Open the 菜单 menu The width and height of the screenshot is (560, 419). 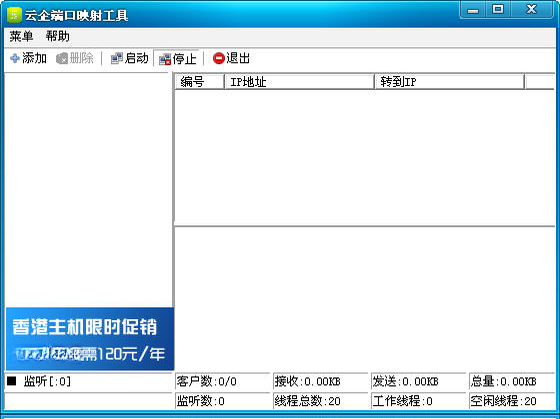(x=21, y=36)
